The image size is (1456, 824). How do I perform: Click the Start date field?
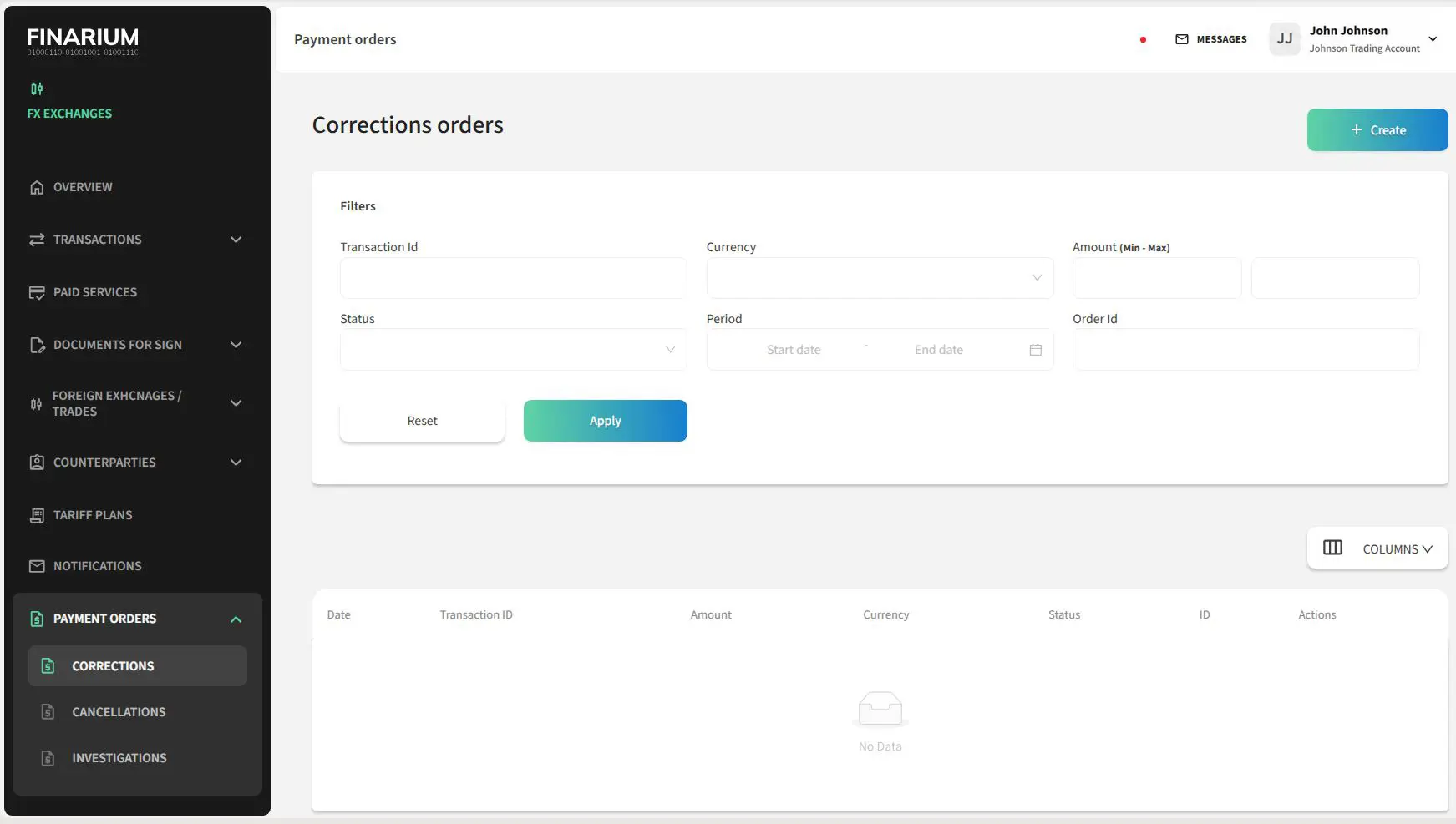[x=794, y=350]
